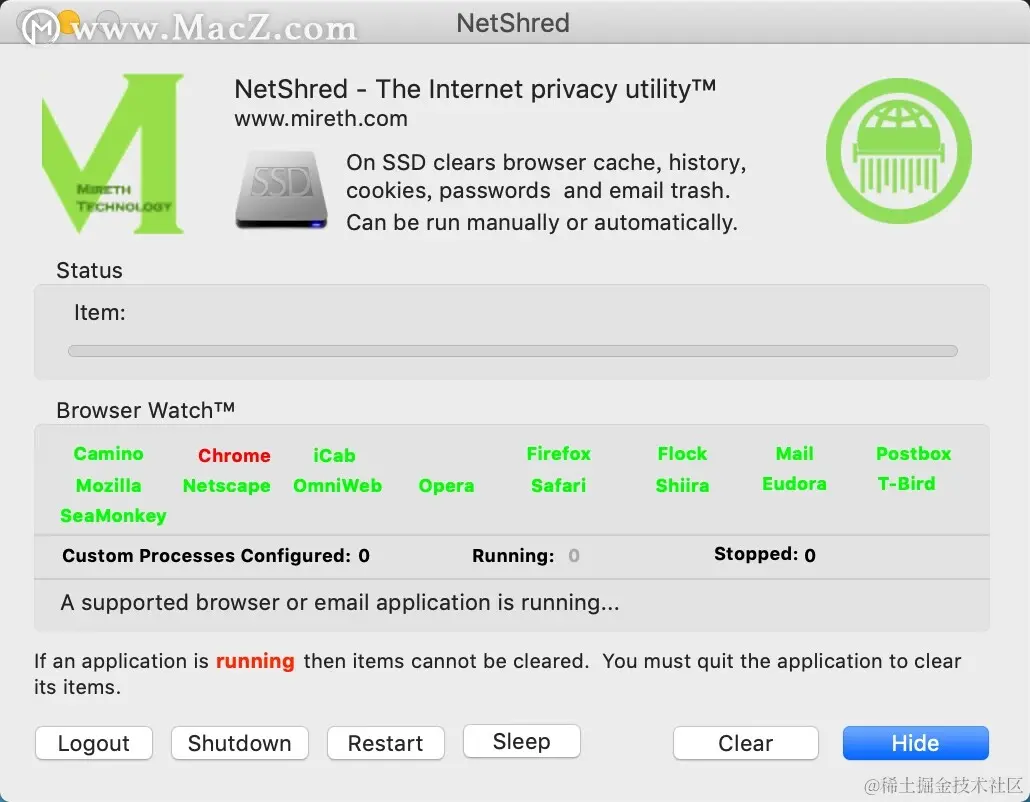Click the Logout button

[94, 743]
